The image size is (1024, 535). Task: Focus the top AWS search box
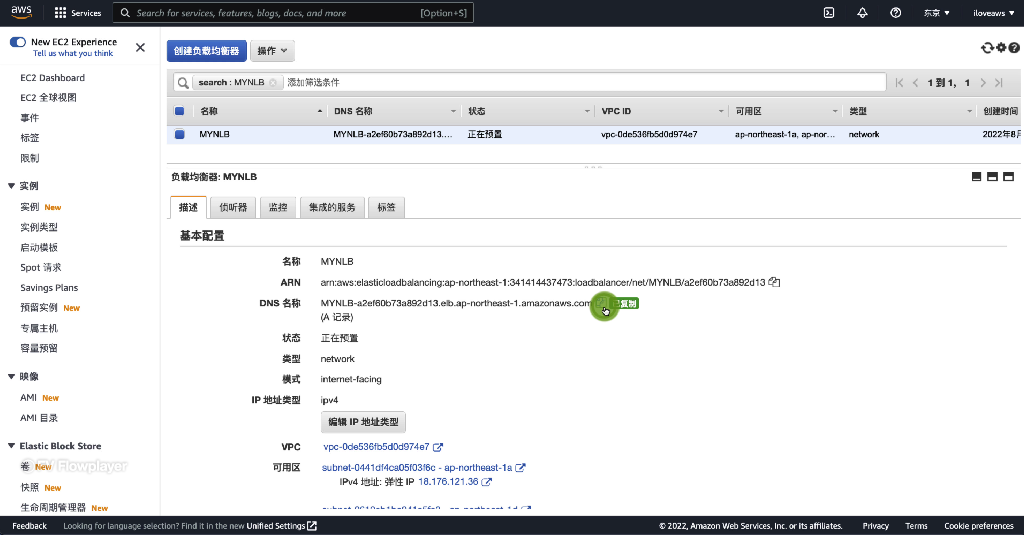click(x=293, y=12)
